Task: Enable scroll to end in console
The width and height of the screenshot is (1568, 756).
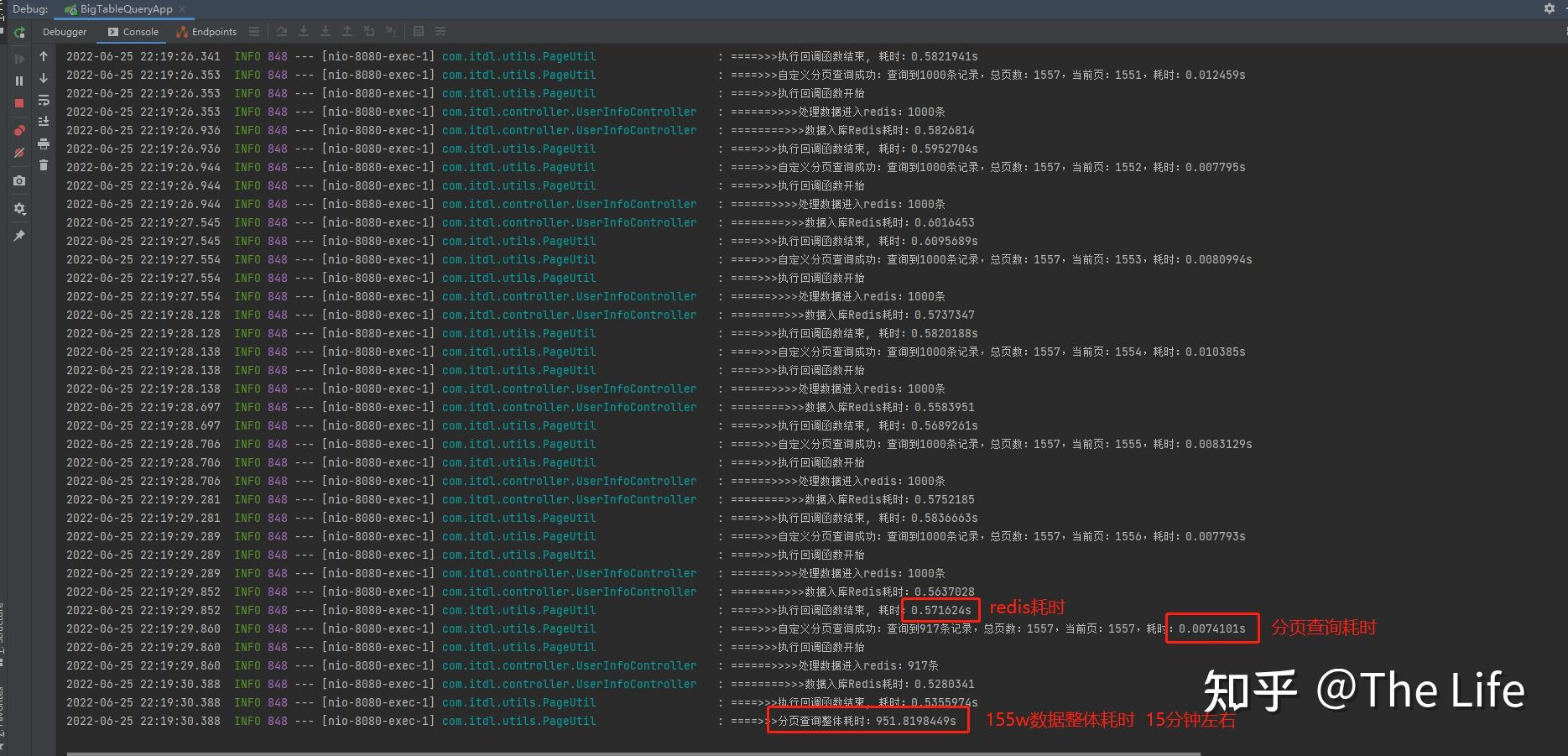Action: coord(44,122)
